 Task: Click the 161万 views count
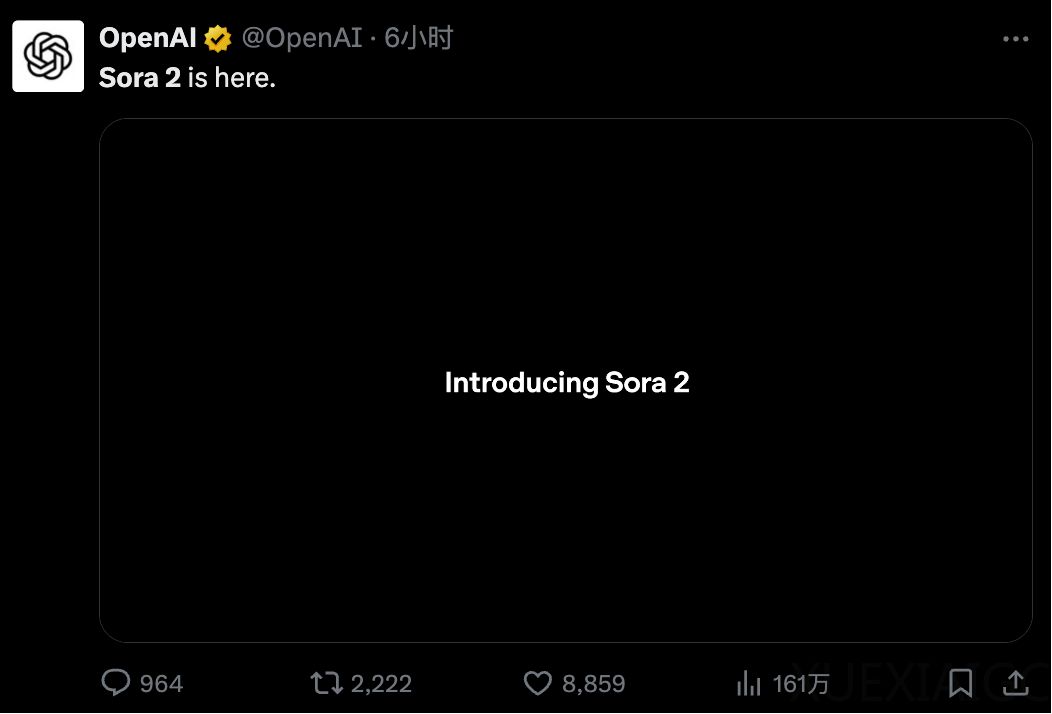click(x=801, y=684)
